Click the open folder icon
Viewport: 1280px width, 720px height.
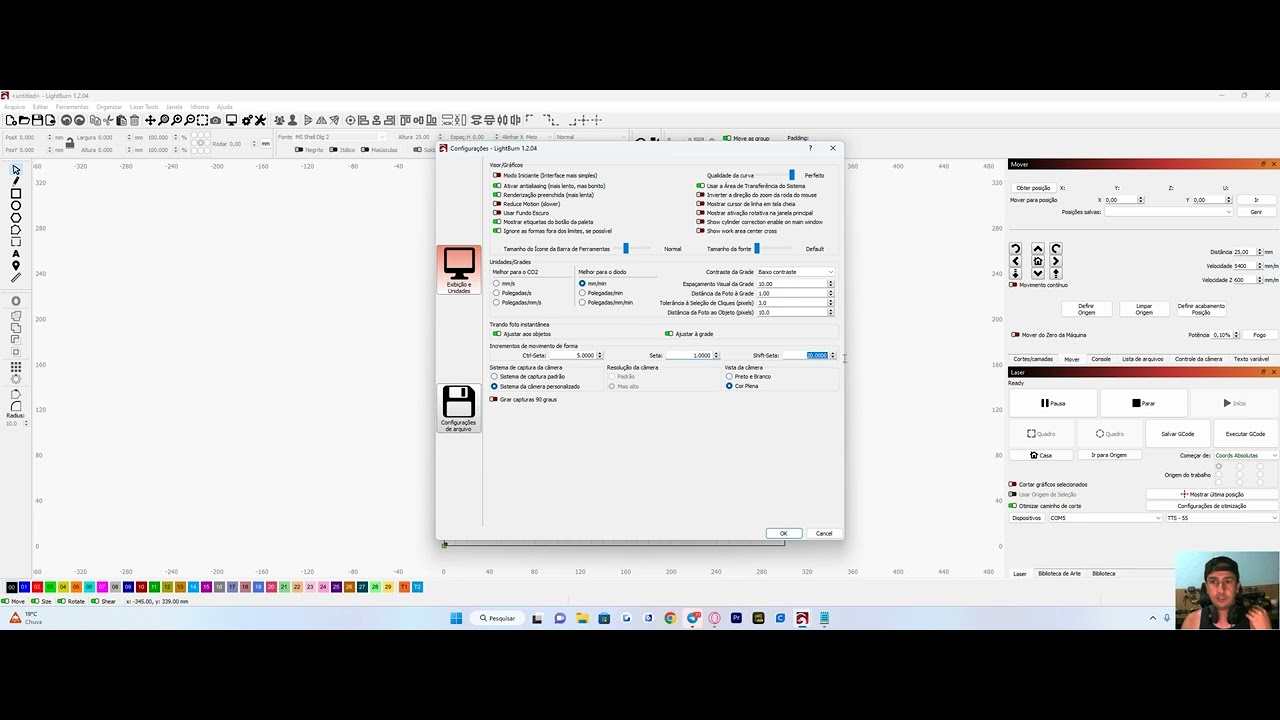coord(24,120)
